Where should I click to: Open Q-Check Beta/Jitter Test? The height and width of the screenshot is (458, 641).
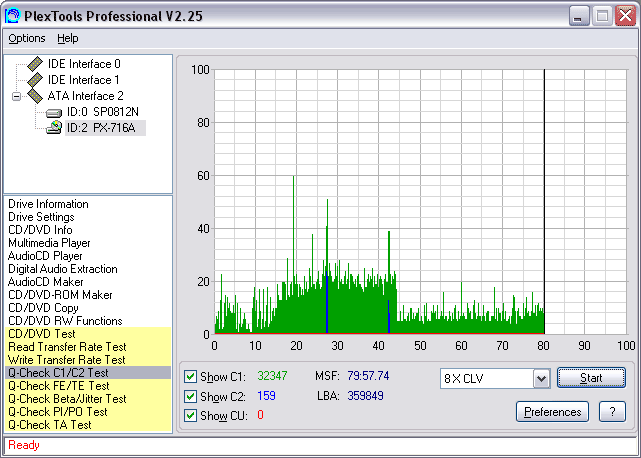[88, 399]
